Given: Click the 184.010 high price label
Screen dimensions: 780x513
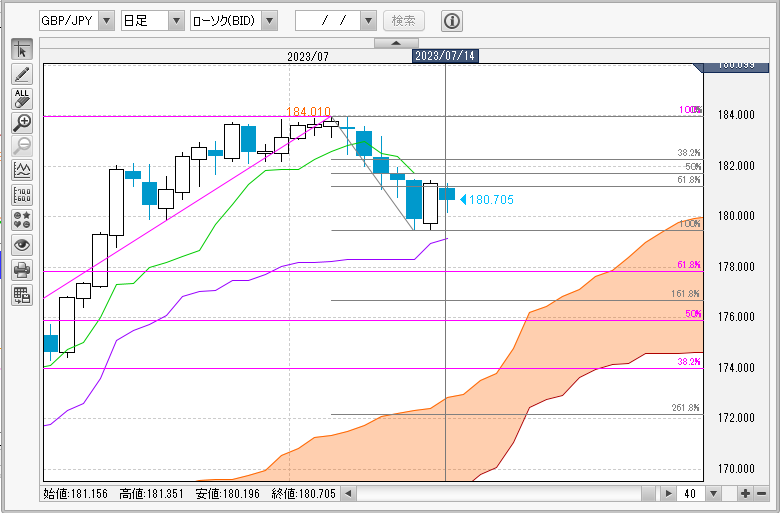Looking at the screenshot, I should click(x=308, y=111).
